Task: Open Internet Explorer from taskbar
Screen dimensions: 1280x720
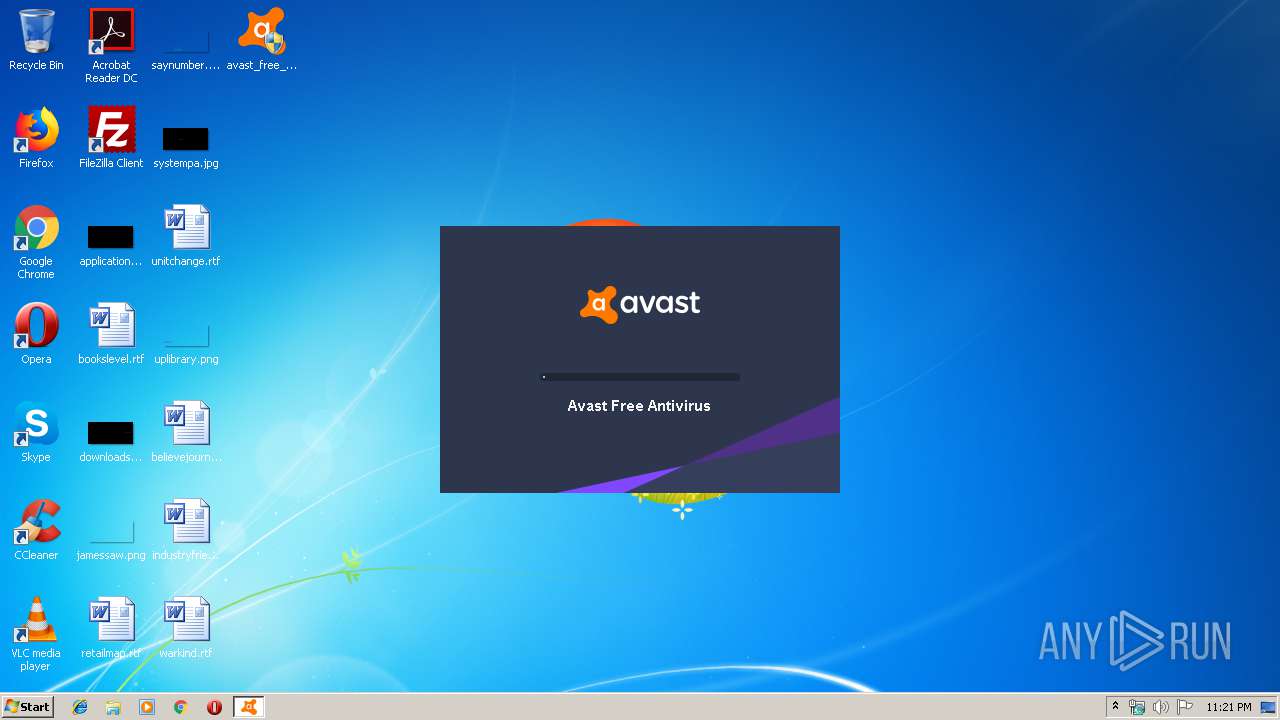Action: [80, 707]
